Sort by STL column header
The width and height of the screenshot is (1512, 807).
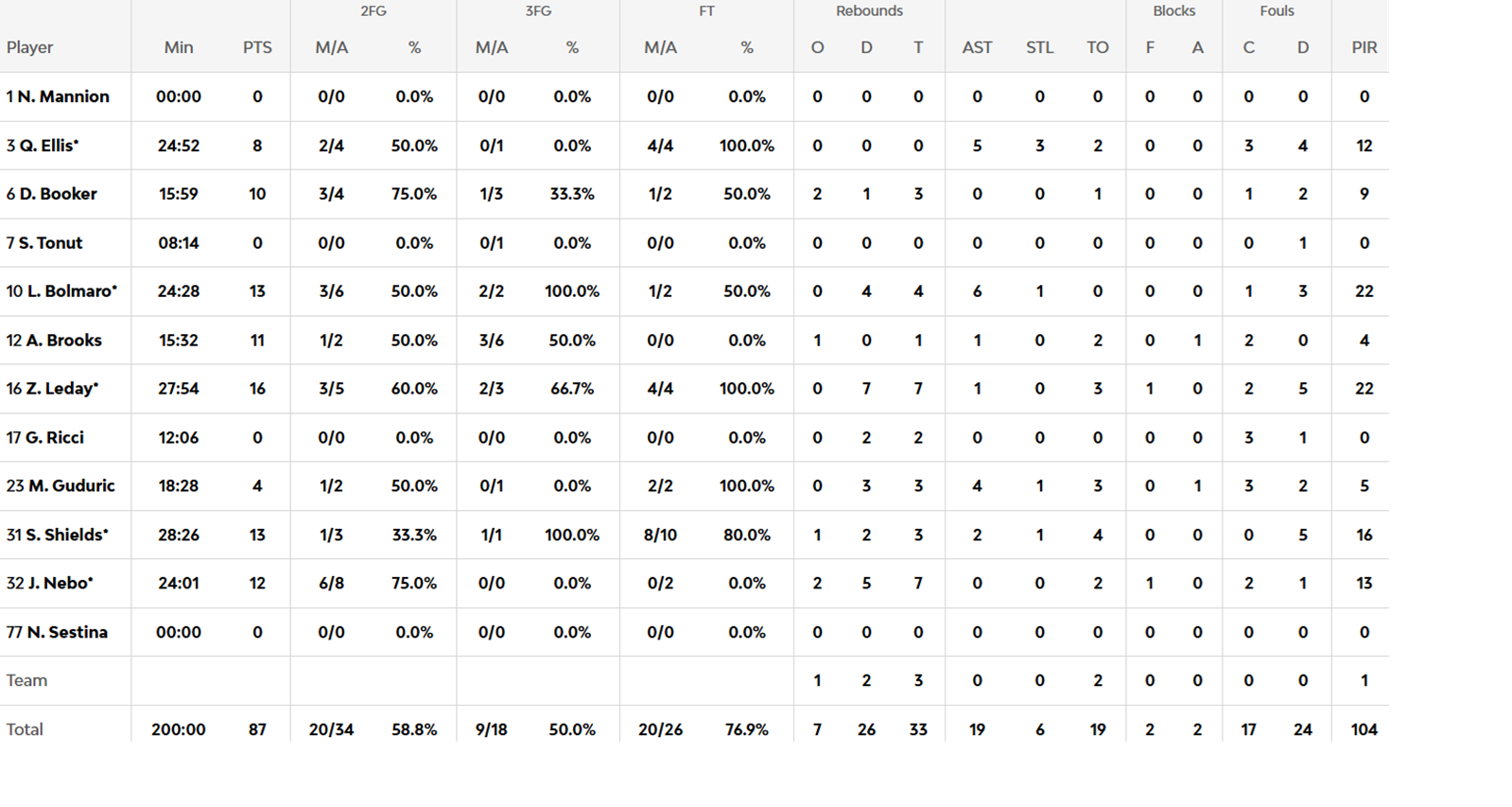(x=1039, y=47)
